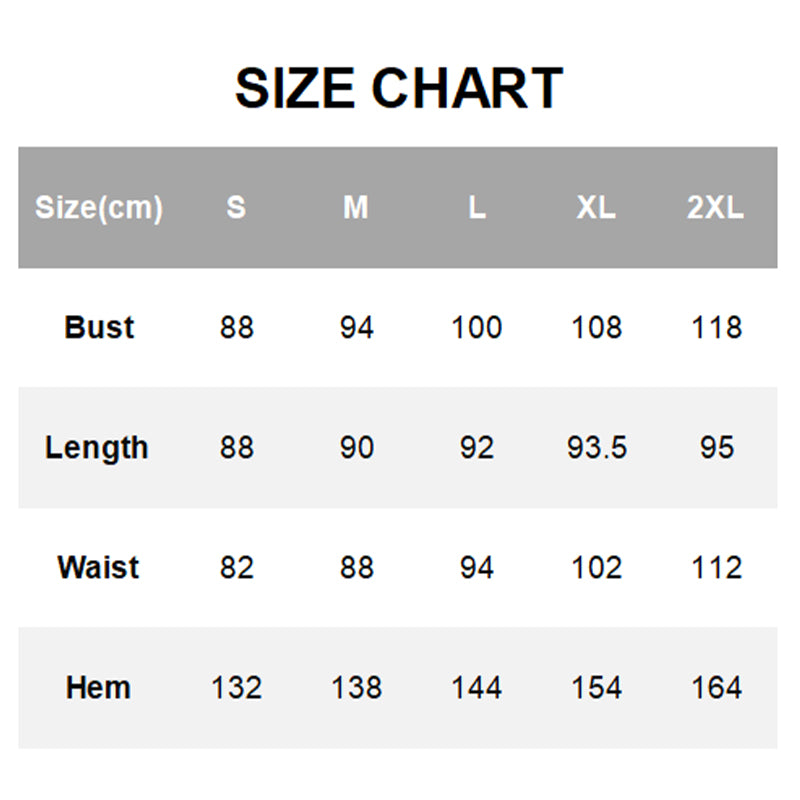Image resolution: width=800 pixels, height=800 pixels.
Task: Click the SIZE CHART title
Action: click(x=399, y=88)
